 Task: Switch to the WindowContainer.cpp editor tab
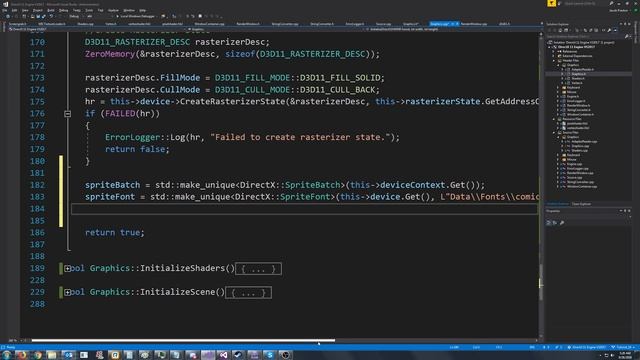tap(209, 24)
